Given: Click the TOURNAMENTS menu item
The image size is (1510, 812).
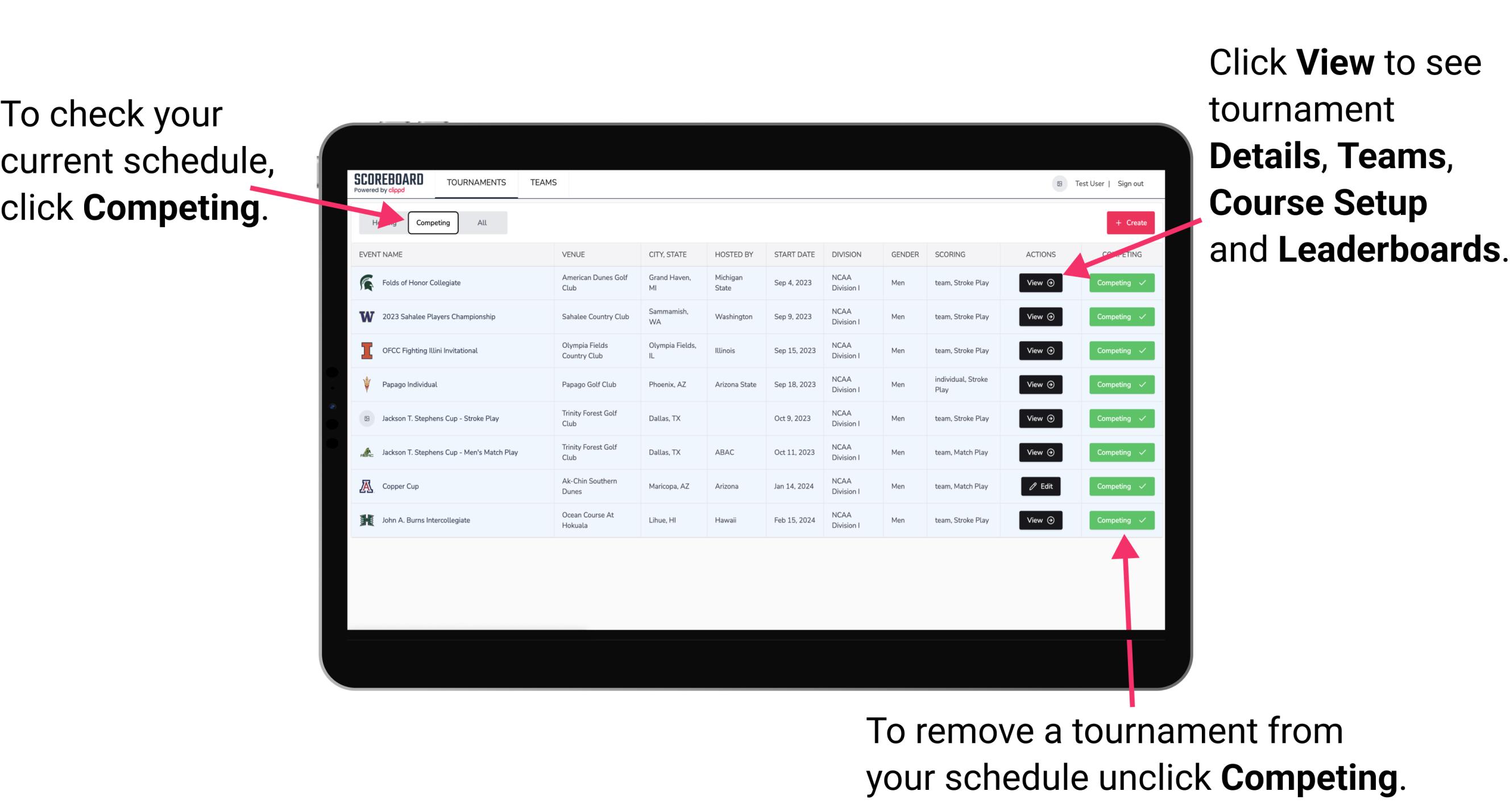Looking at the screenshot, I should pos(477,182).
